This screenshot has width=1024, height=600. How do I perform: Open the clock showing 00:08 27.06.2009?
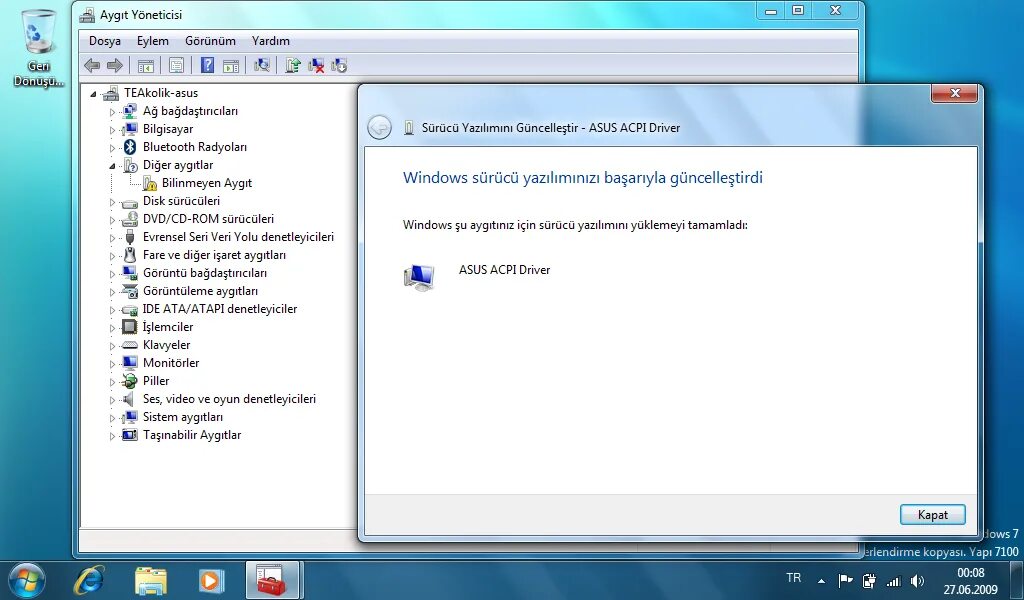point(970,580)
